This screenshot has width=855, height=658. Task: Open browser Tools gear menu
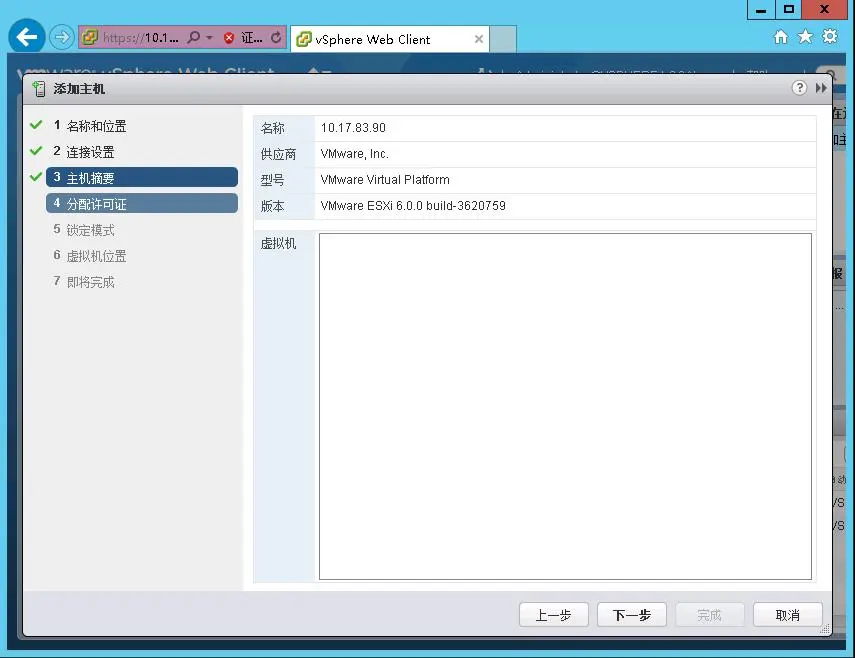[829, 37]
